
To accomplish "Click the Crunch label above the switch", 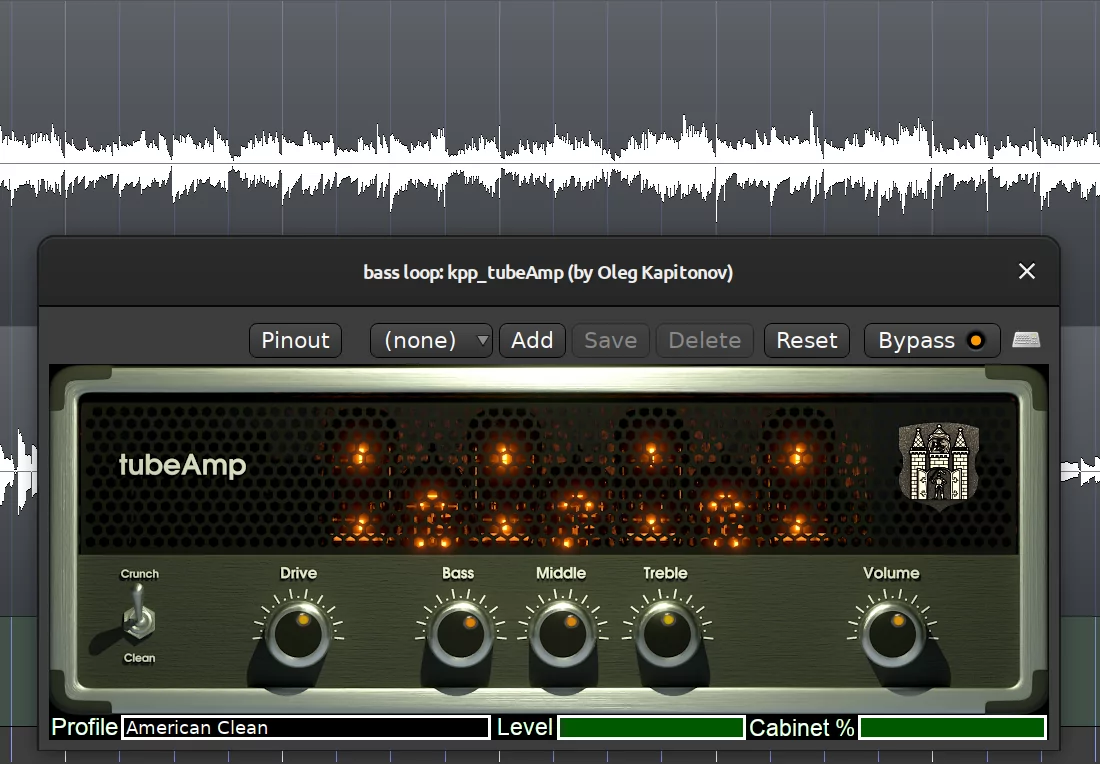I will point(140,574).
